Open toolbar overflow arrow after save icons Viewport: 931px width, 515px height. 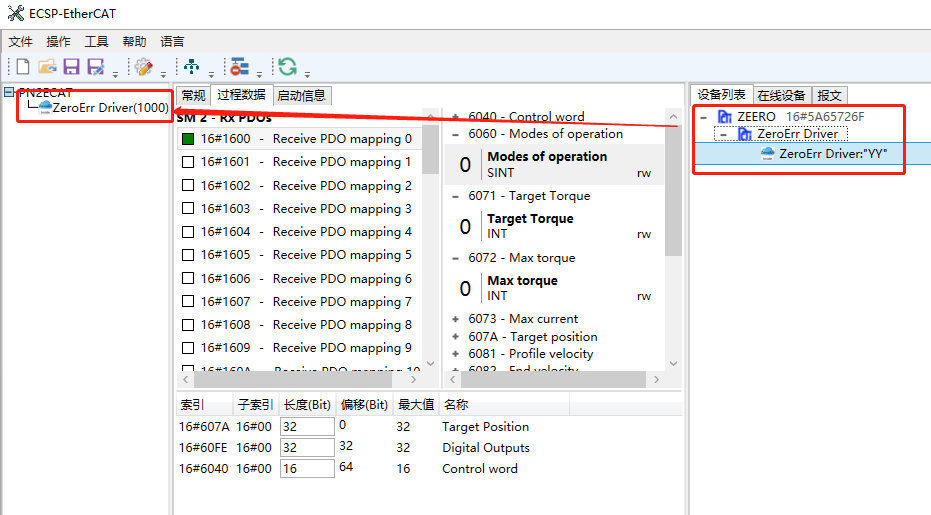coord(115,74)
